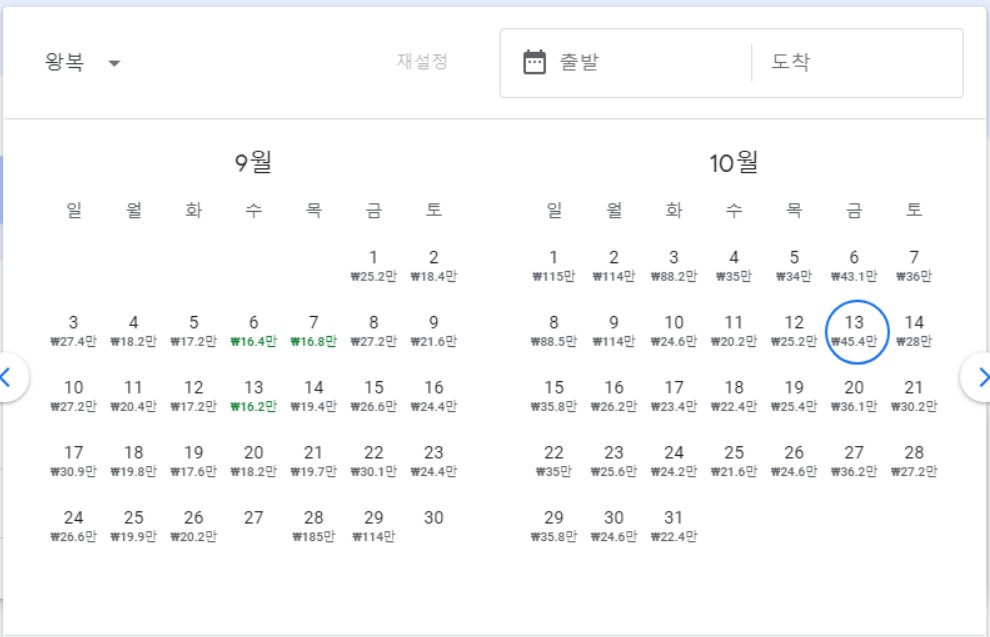Select September 27 without a fare shown
Screen dimensions: 990x637
tap(253, 517)
